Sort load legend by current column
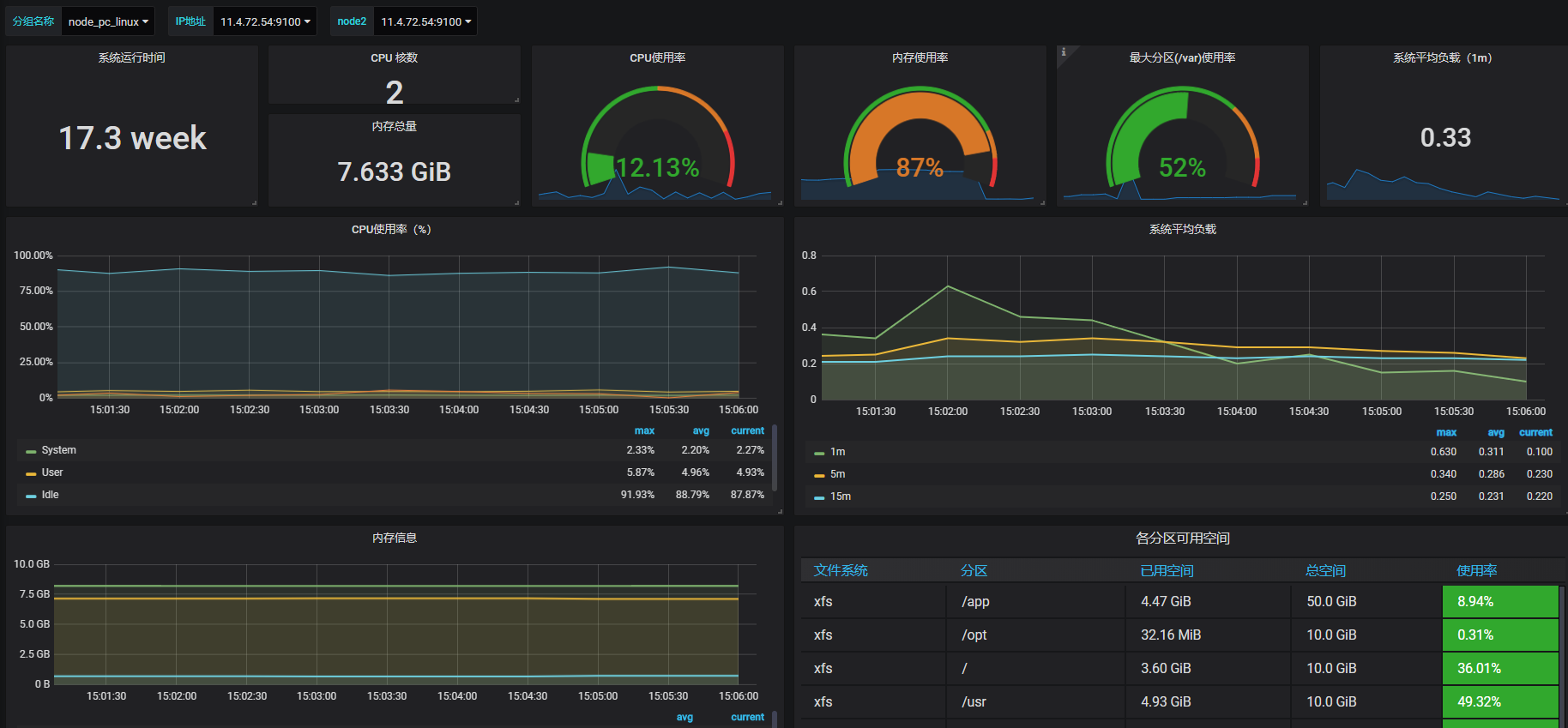1568x728 pixels. click(1535, 432)
